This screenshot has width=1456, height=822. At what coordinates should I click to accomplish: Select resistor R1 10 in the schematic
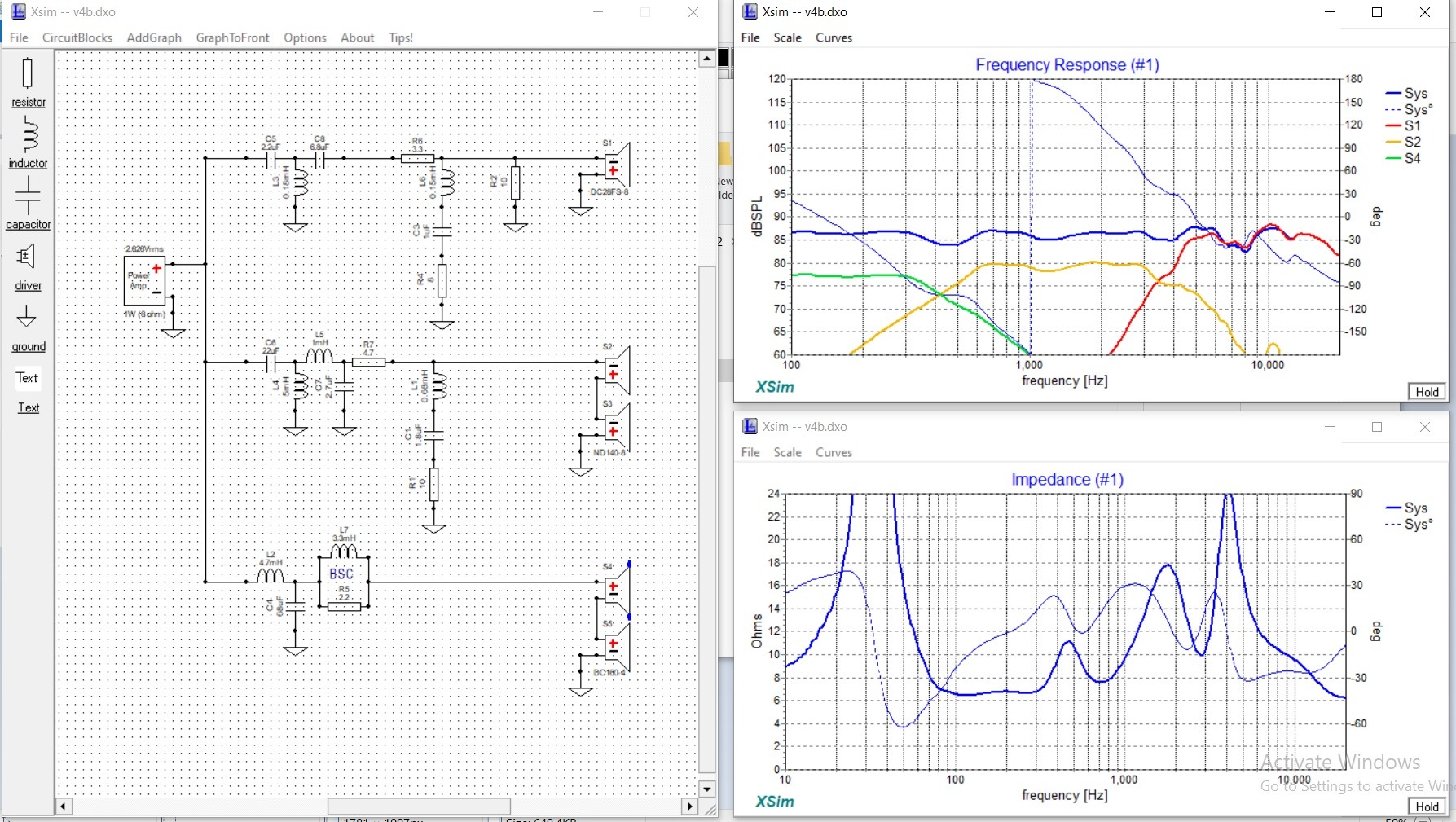tap(433, 484)
